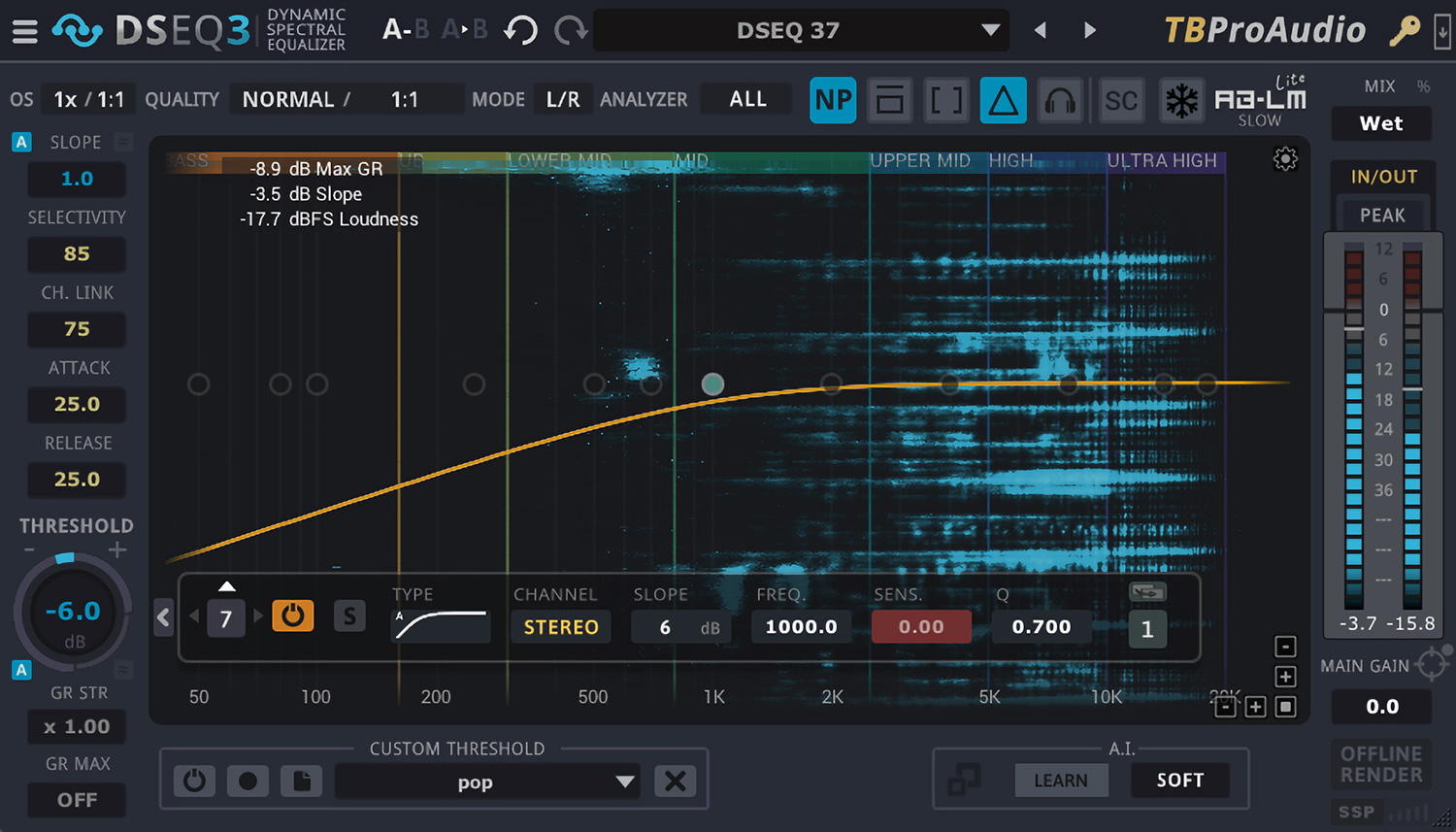
Task: Enable the custom threshold power toggle
Action: (x=194, y=781)
